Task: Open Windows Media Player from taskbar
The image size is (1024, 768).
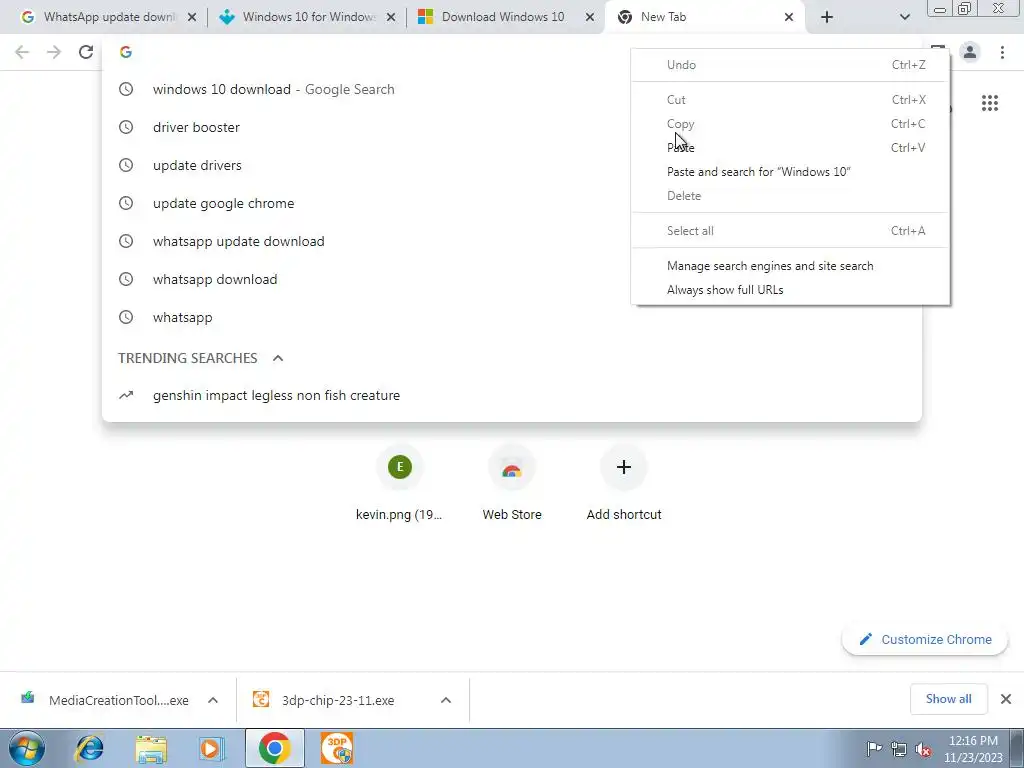Action: [x=212, y=748]
